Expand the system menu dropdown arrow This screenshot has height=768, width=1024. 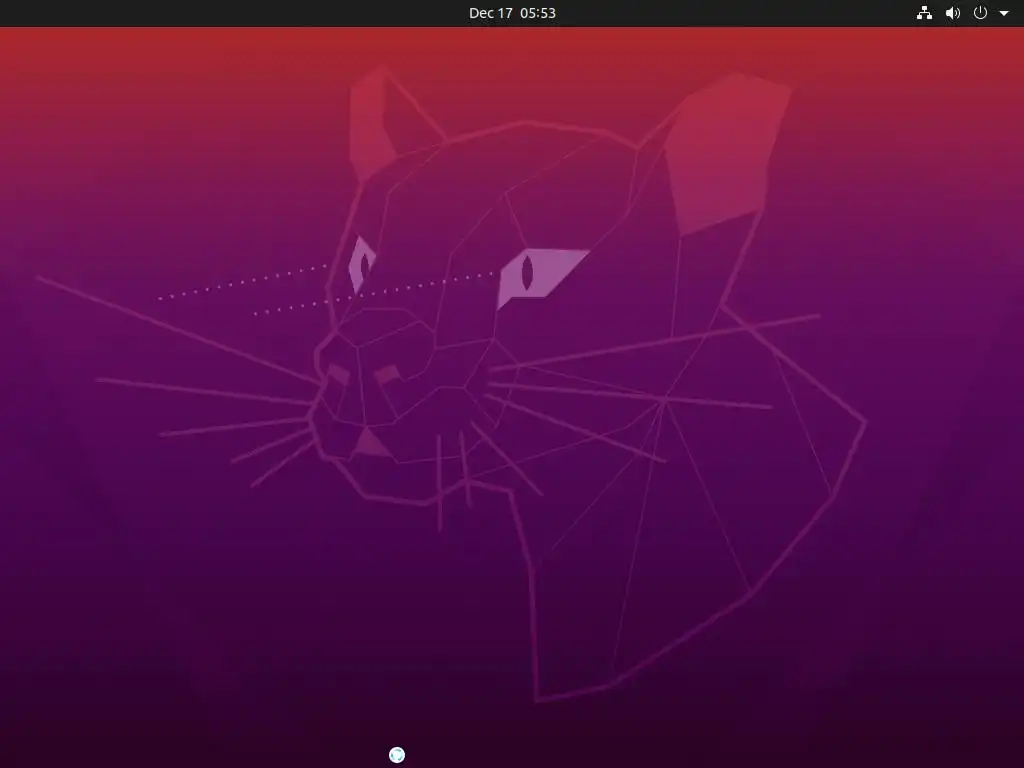(x=1004, y=13)
